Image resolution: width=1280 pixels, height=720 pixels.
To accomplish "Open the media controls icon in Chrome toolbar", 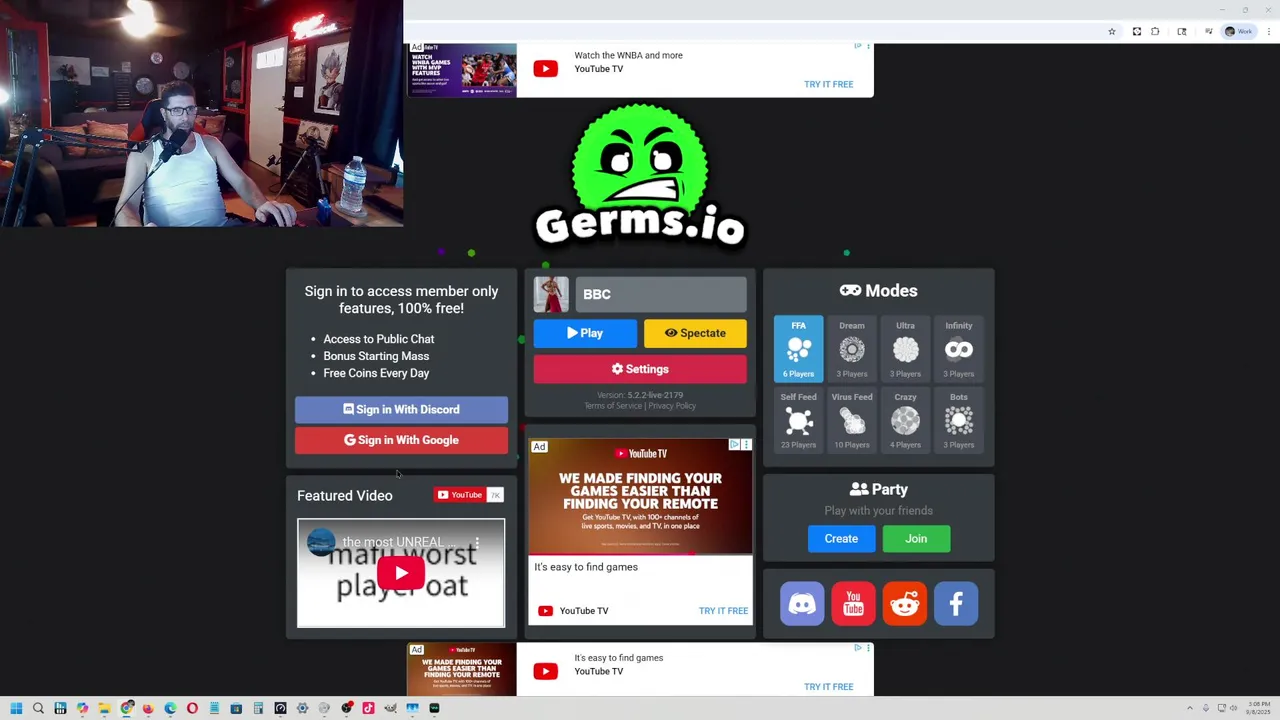I will 1209,31.
